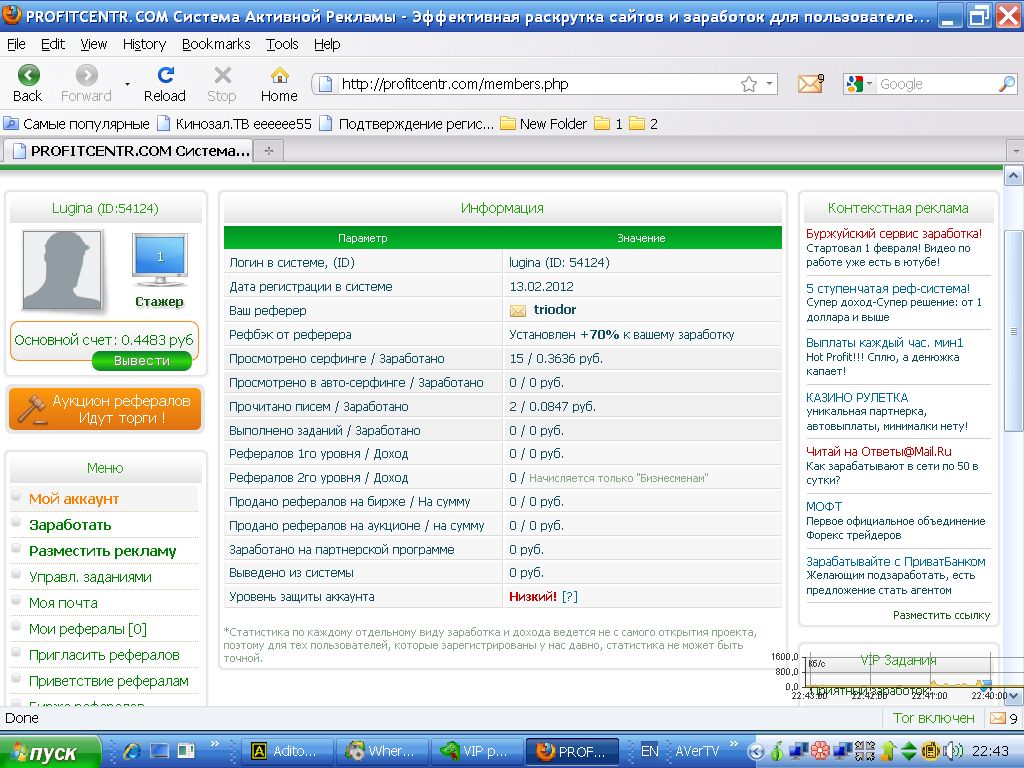This screenshot has width=1024, height=768.
Task: Open the Bookmarks menu
Action: tap(216, 44)
